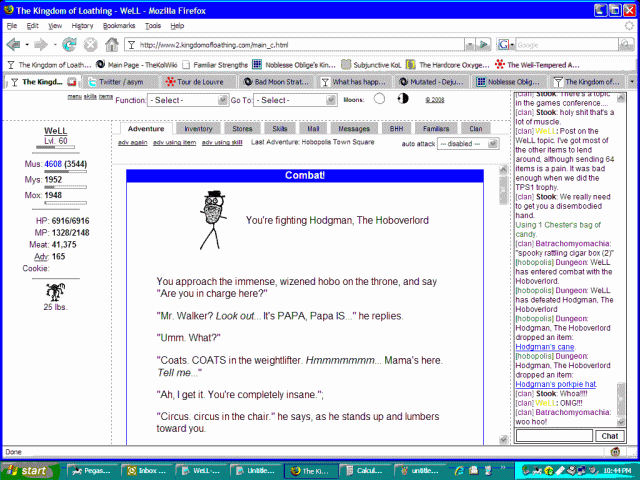Click the Home icon in navigation toolbar

pyautogui.click(x=112, y=45)
